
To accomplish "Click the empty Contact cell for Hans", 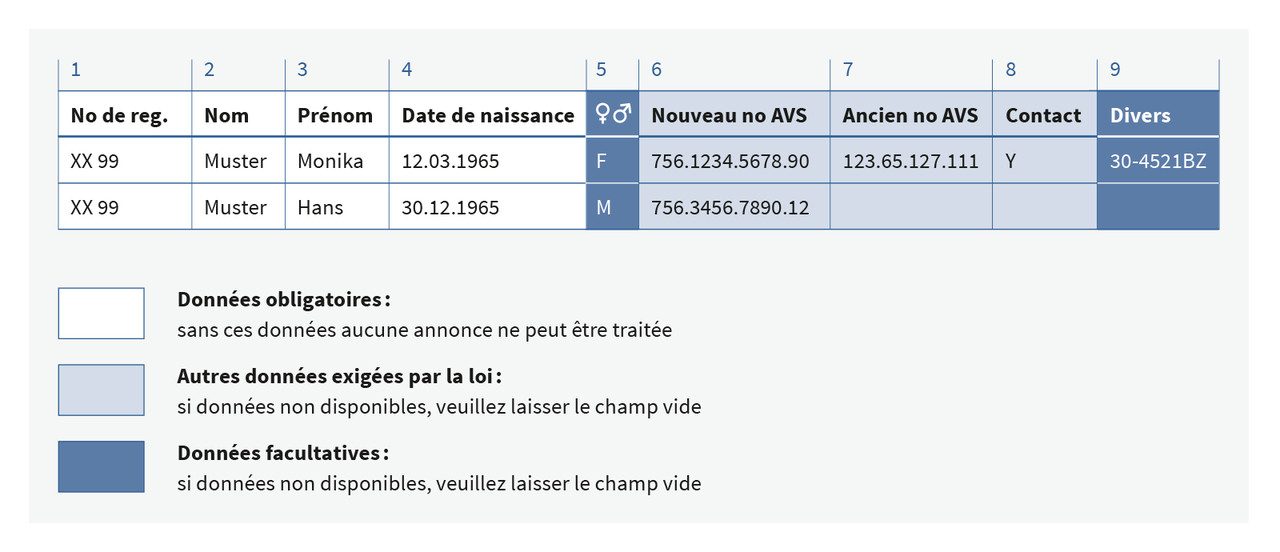I will (x=1044, y=208).
